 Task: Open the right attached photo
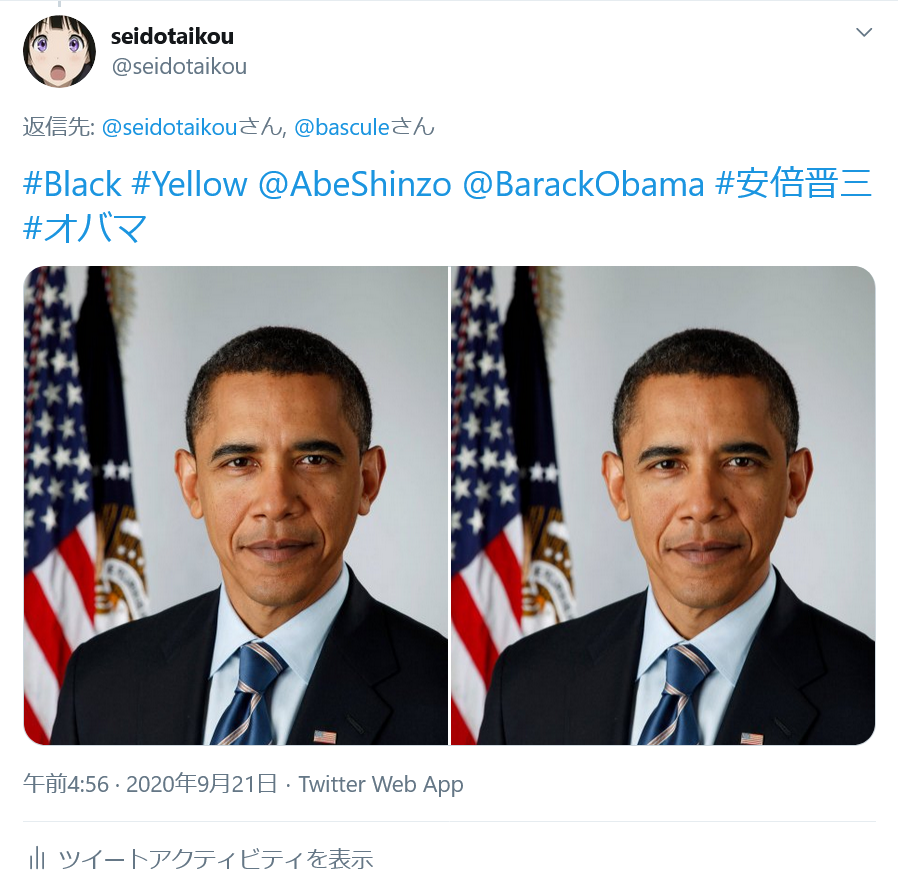tap(663, 506)
